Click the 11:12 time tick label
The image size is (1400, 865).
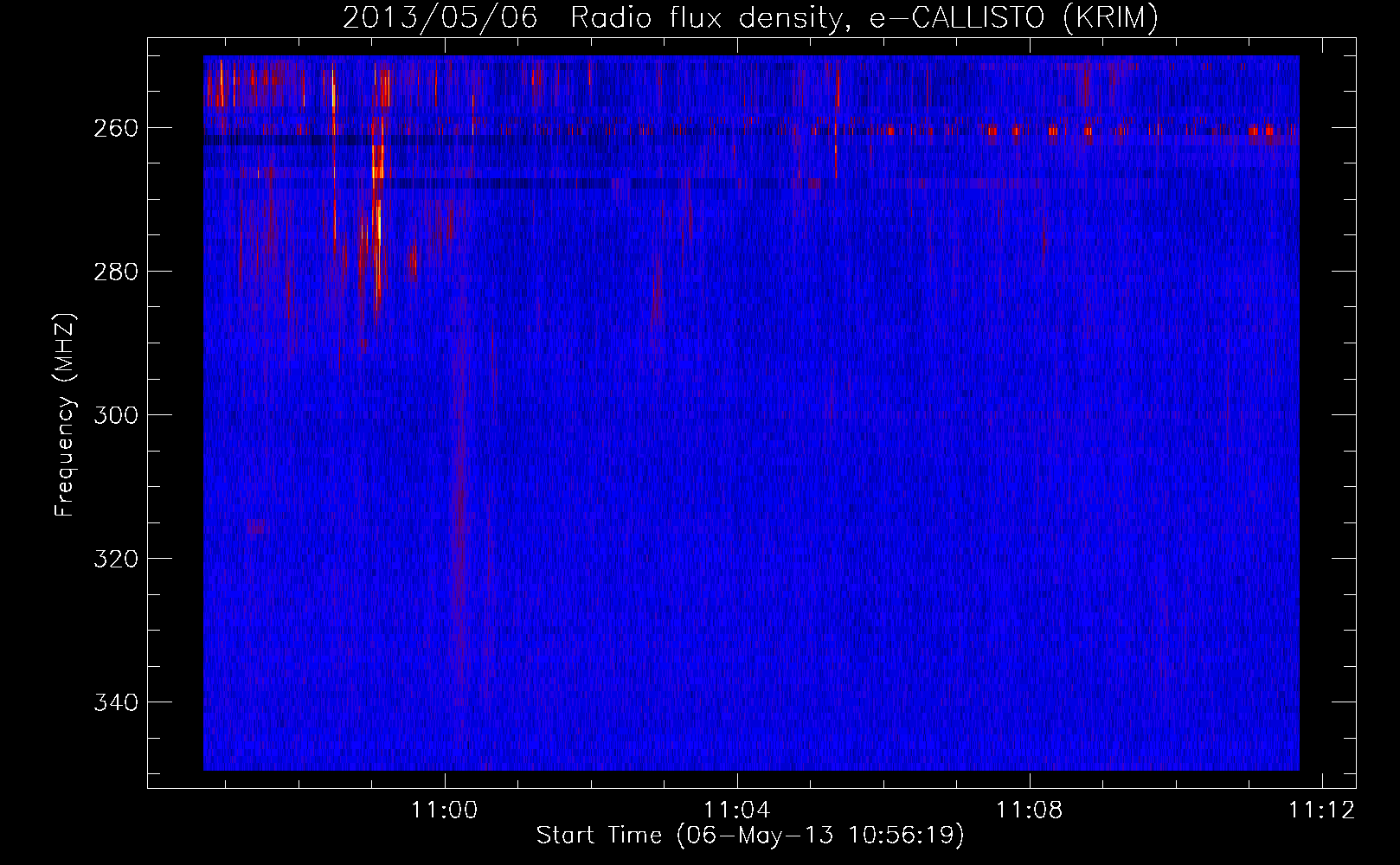(1322, 811)
